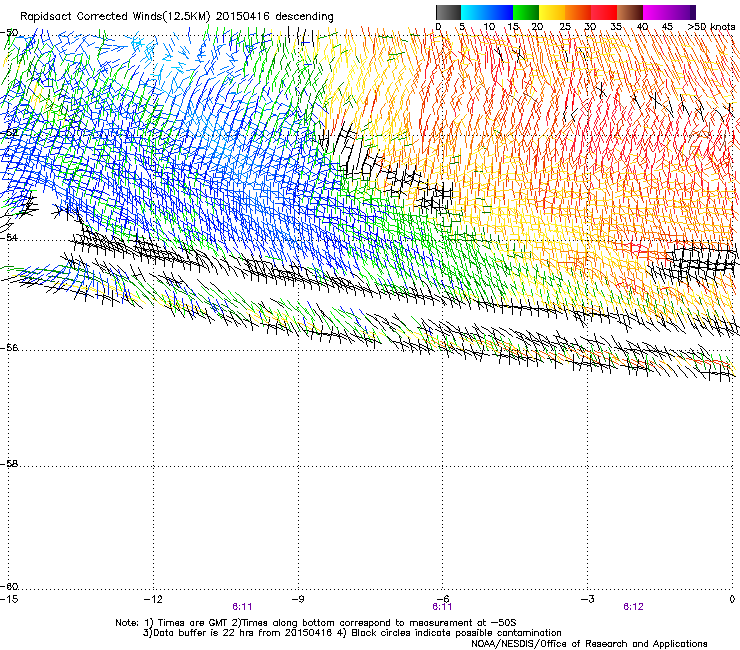
Task: Click the '-56' latitude axis label
Action: point(9,347)
